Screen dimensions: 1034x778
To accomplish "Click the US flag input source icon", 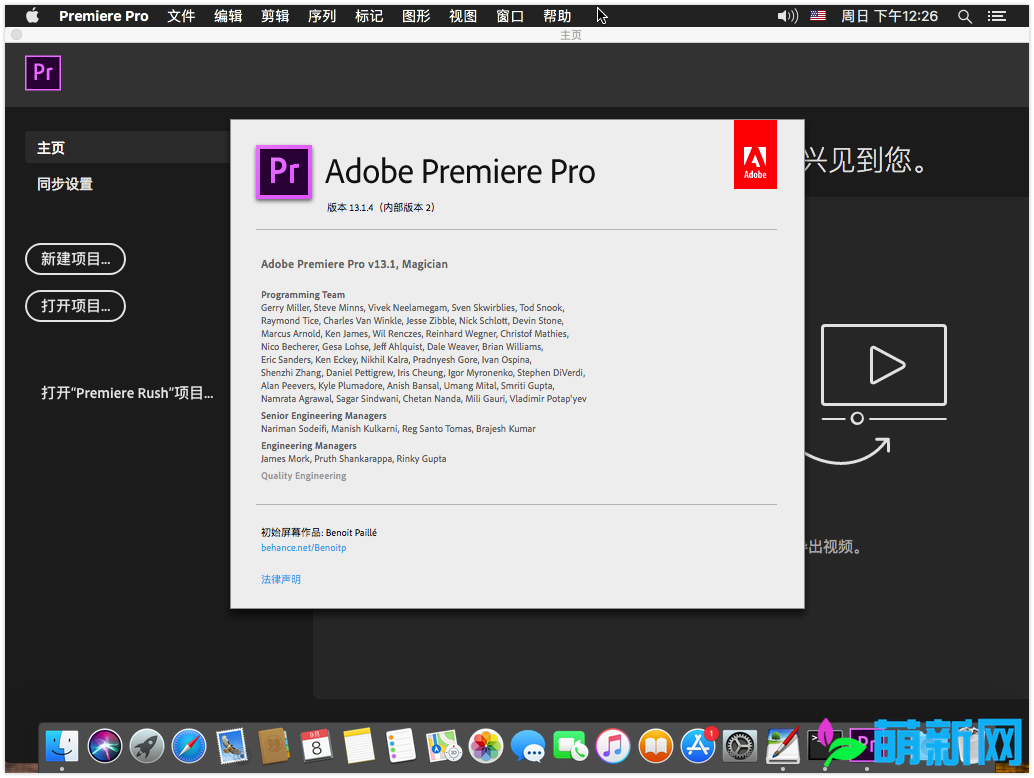I will click(x=818, y=16).
